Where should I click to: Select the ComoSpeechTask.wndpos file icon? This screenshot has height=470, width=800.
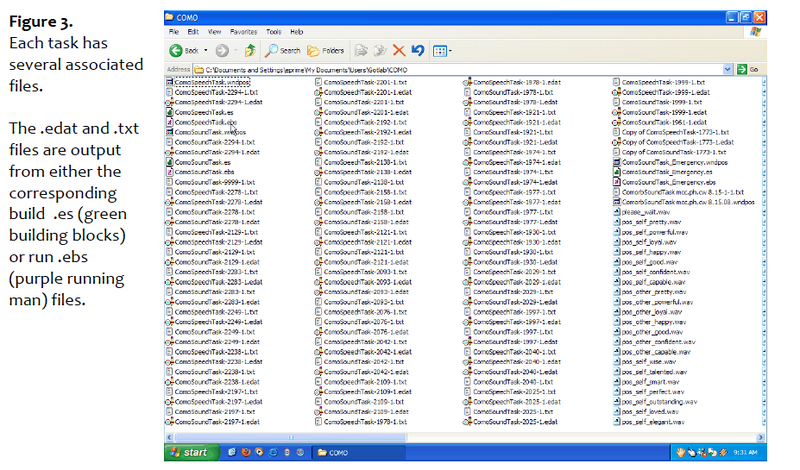click(x=169, y=82)
